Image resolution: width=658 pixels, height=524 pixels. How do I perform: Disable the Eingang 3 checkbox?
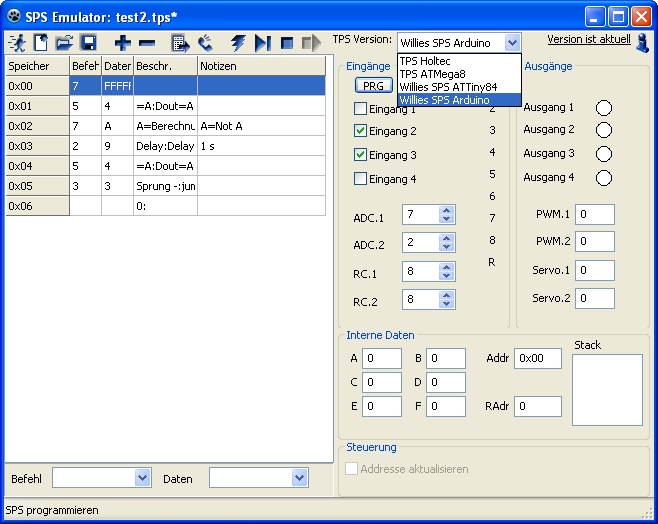361,155
